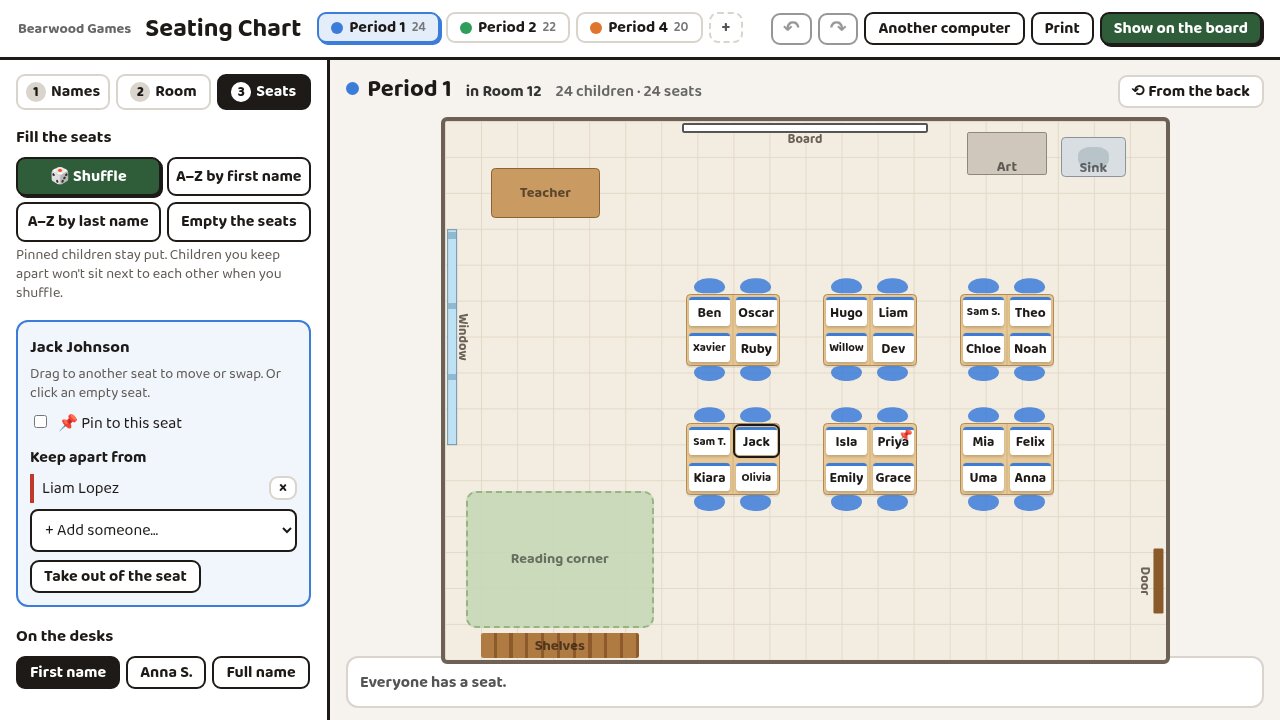
Task: Click the undo arrow button
Action: [x=791, y=28]
